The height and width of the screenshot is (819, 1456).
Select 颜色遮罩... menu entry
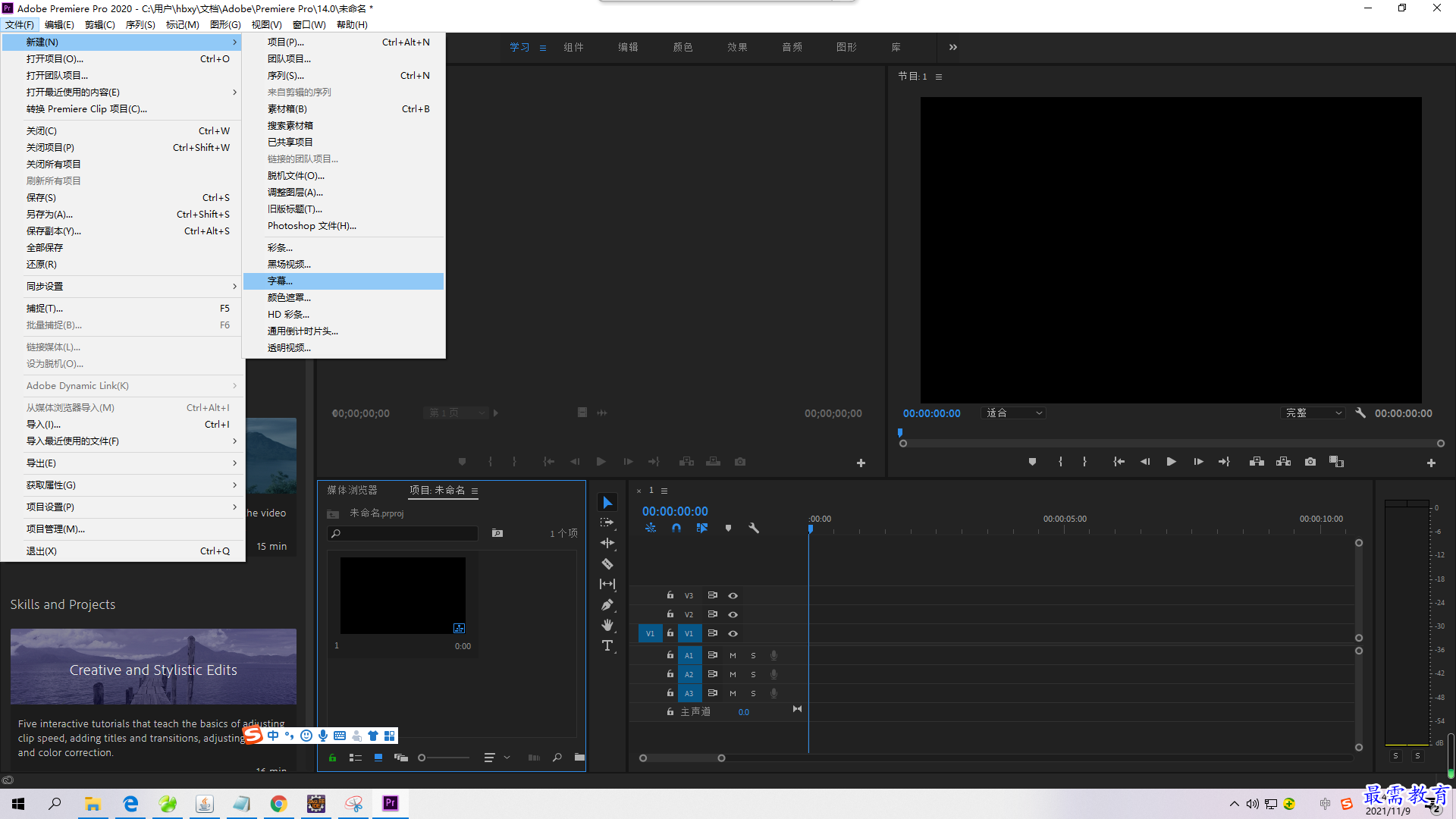(344, 298)
